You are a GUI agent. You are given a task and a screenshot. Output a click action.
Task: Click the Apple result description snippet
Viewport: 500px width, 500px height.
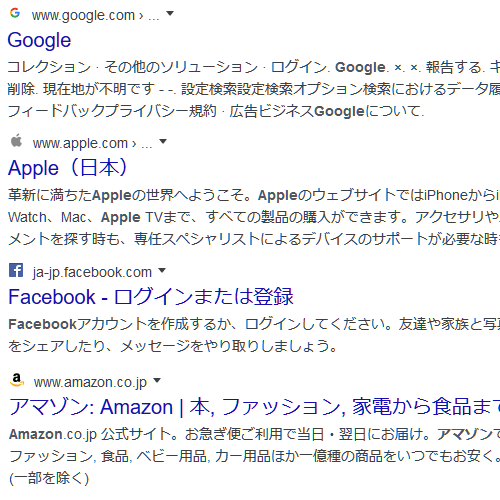tap(254, 217)
